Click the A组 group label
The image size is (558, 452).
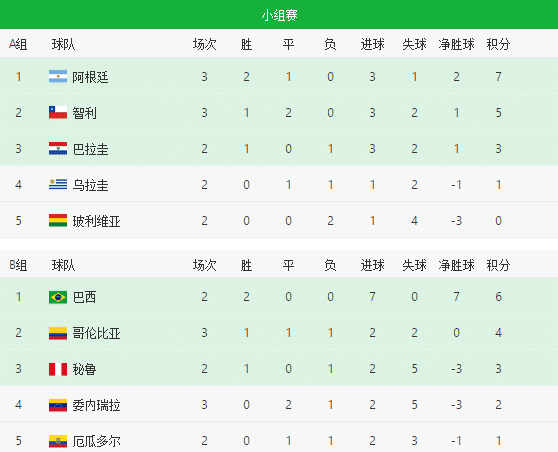[18, 44]
